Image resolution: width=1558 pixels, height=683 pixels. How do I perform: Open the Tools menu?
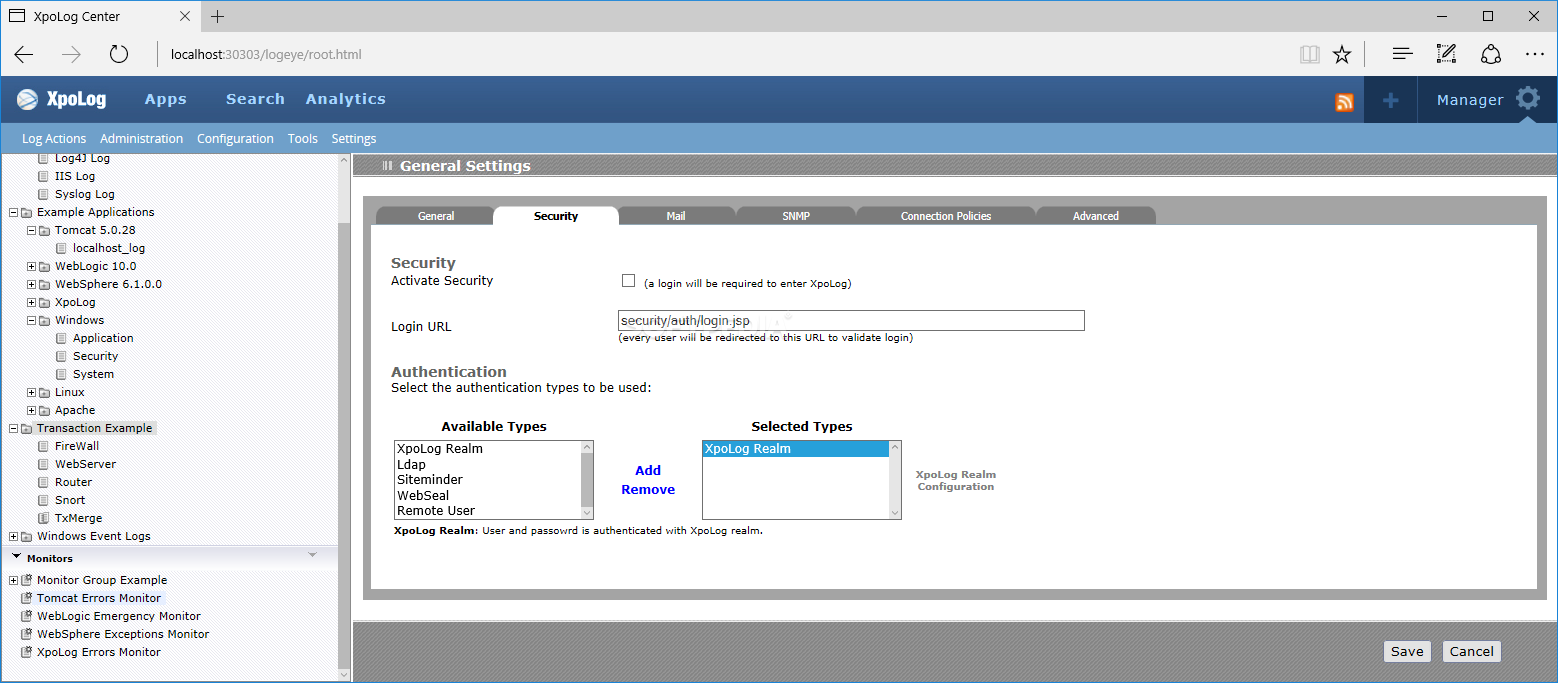[303, 139]
